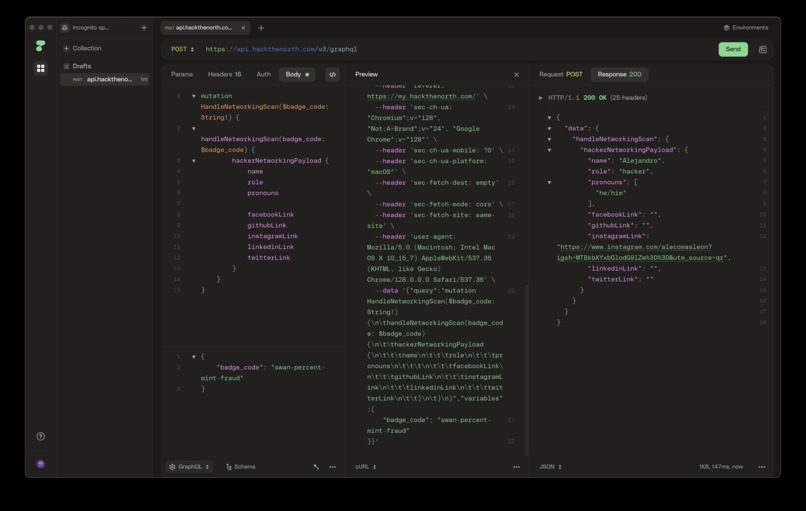The image size is (806, 511).
Task: Select the Incognito space workspace
Action: pos(85,28)
